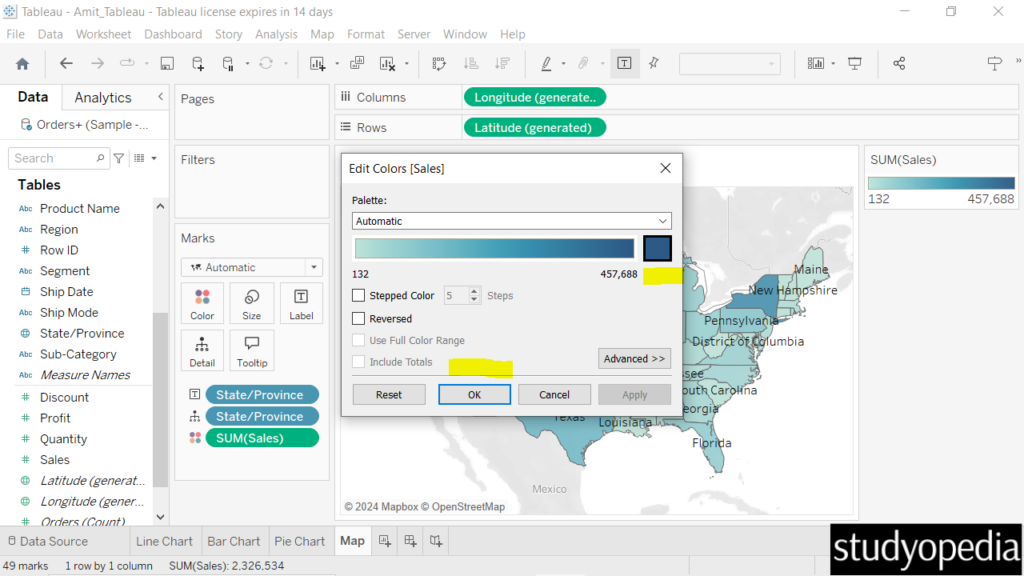
Task: Open the Palette Automatic dropdown
Action: click(x=511, y=221)
